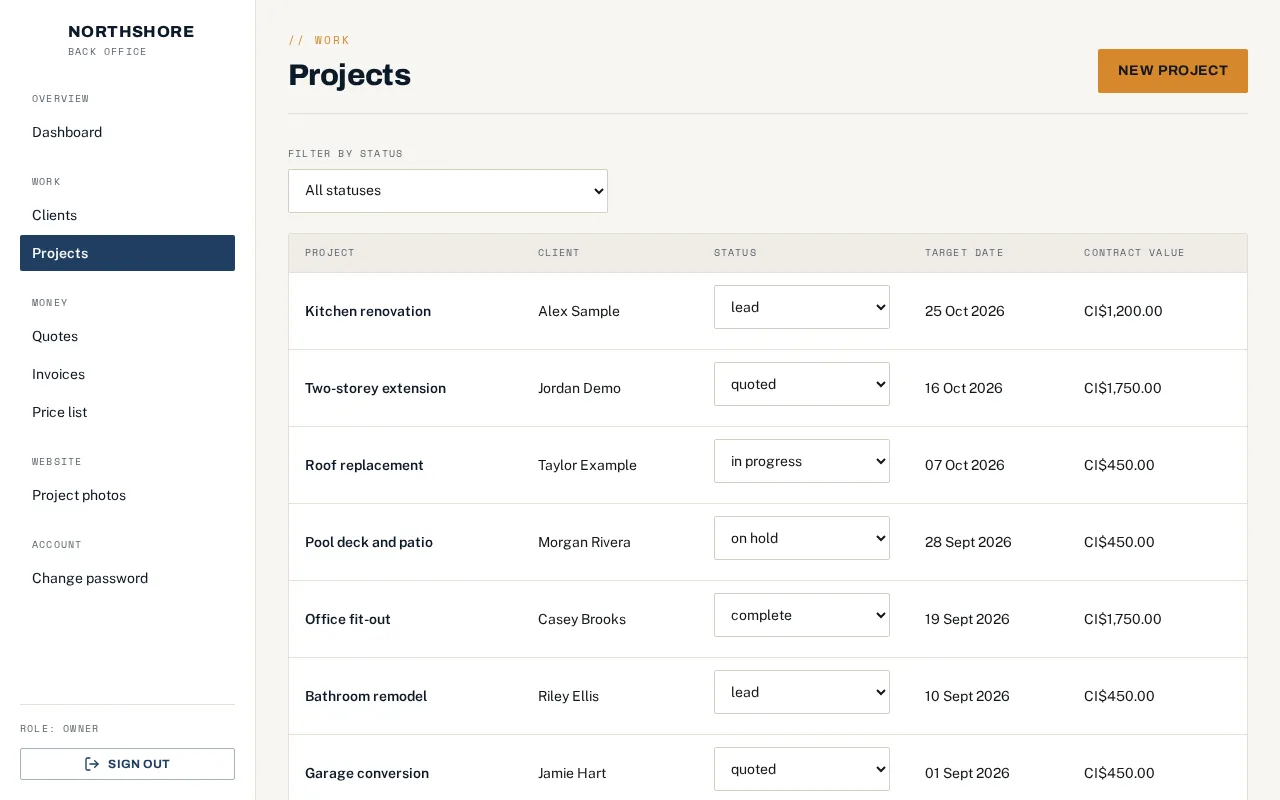Go to Project photos
The image size is (1280, 800).
click(127, 495)
